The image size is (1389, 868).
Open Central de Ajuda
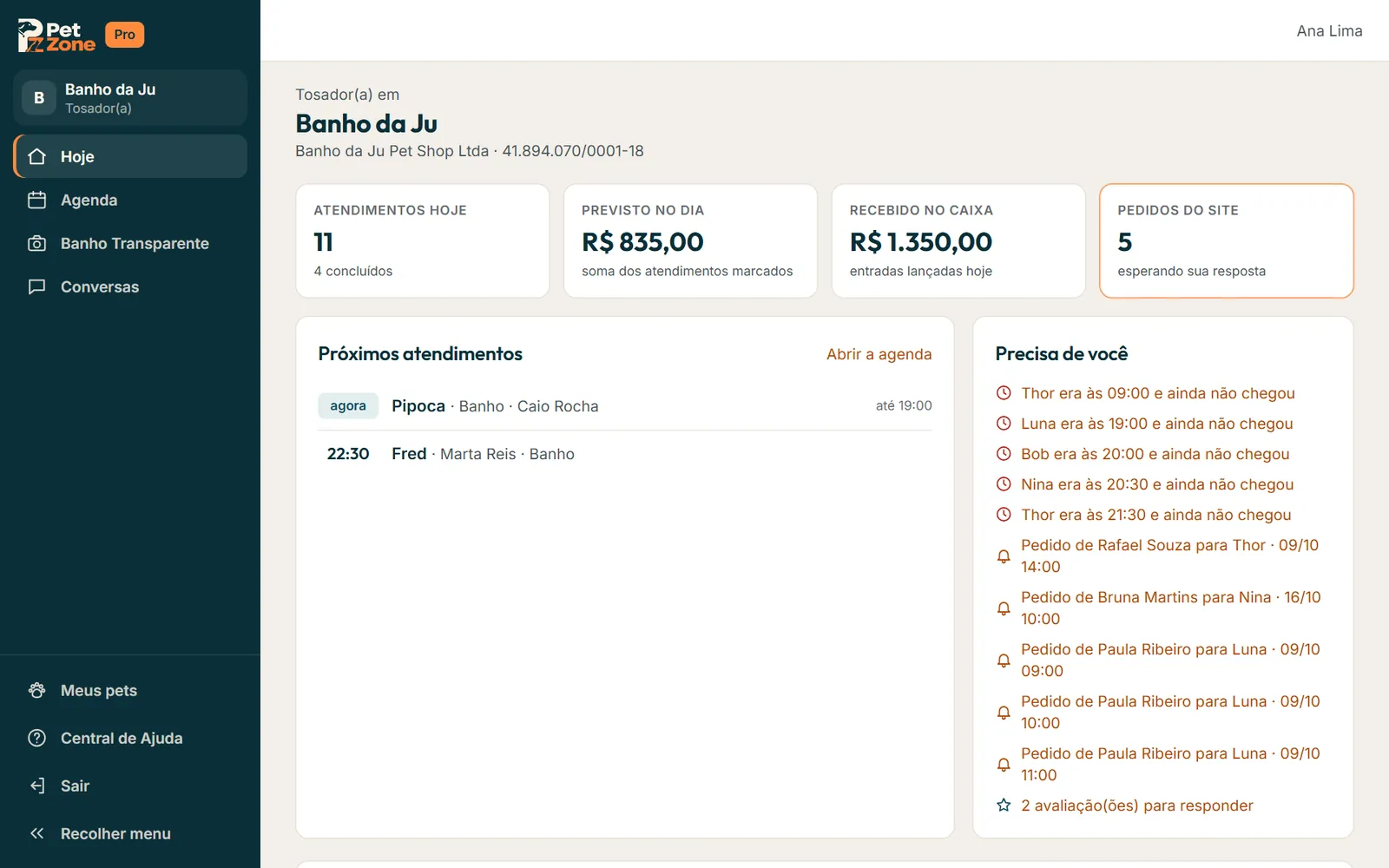pos(130,738)
